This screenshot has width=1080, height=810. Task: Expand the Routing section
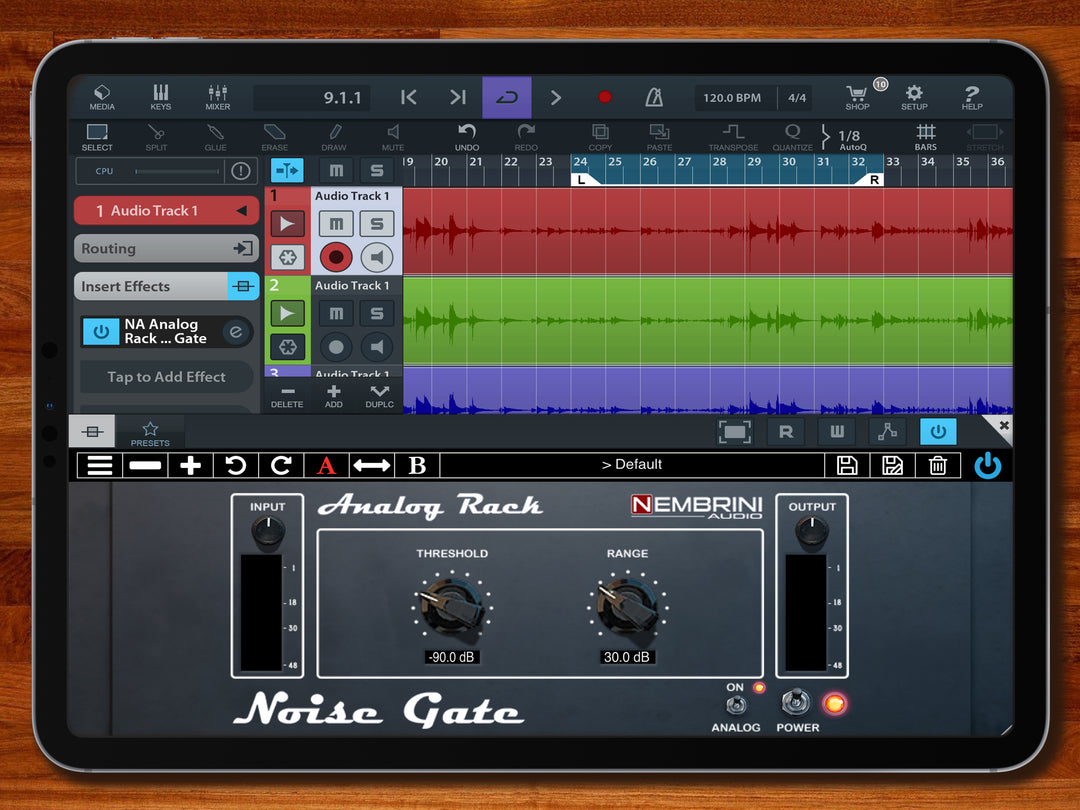click(x=166, y=248)
